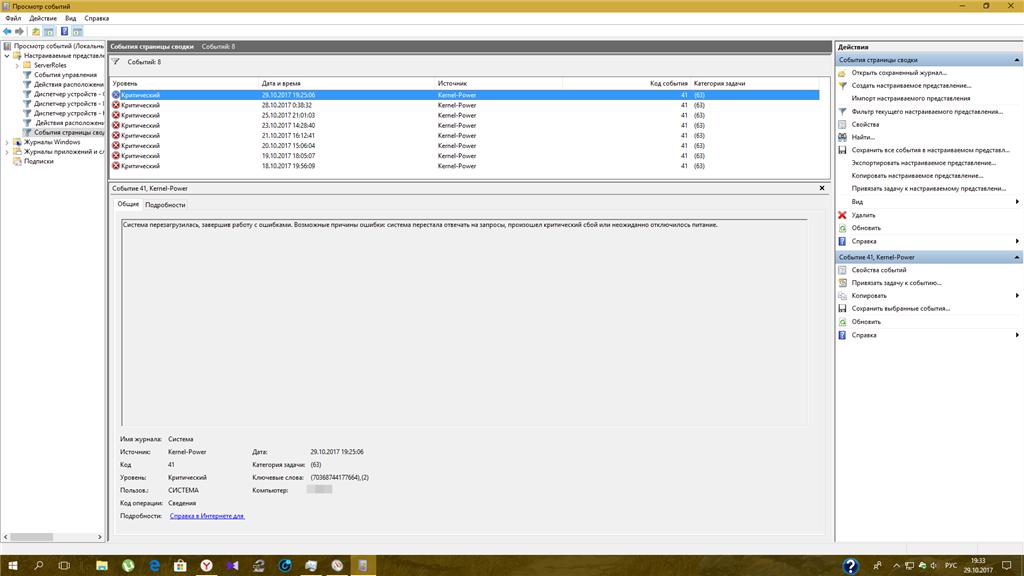Click 'Экспортировать настраиваемое представление' action
1024x576 pixels.
pos(923,163)
